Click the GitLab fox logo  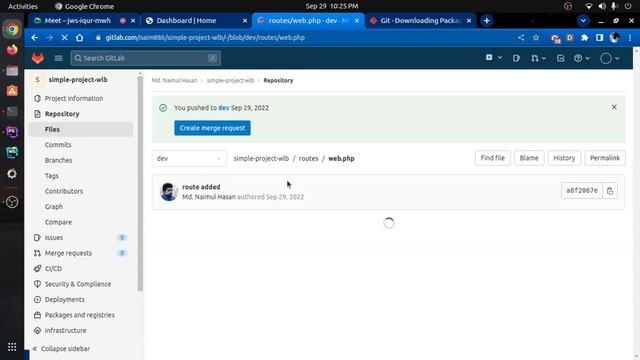38,58
